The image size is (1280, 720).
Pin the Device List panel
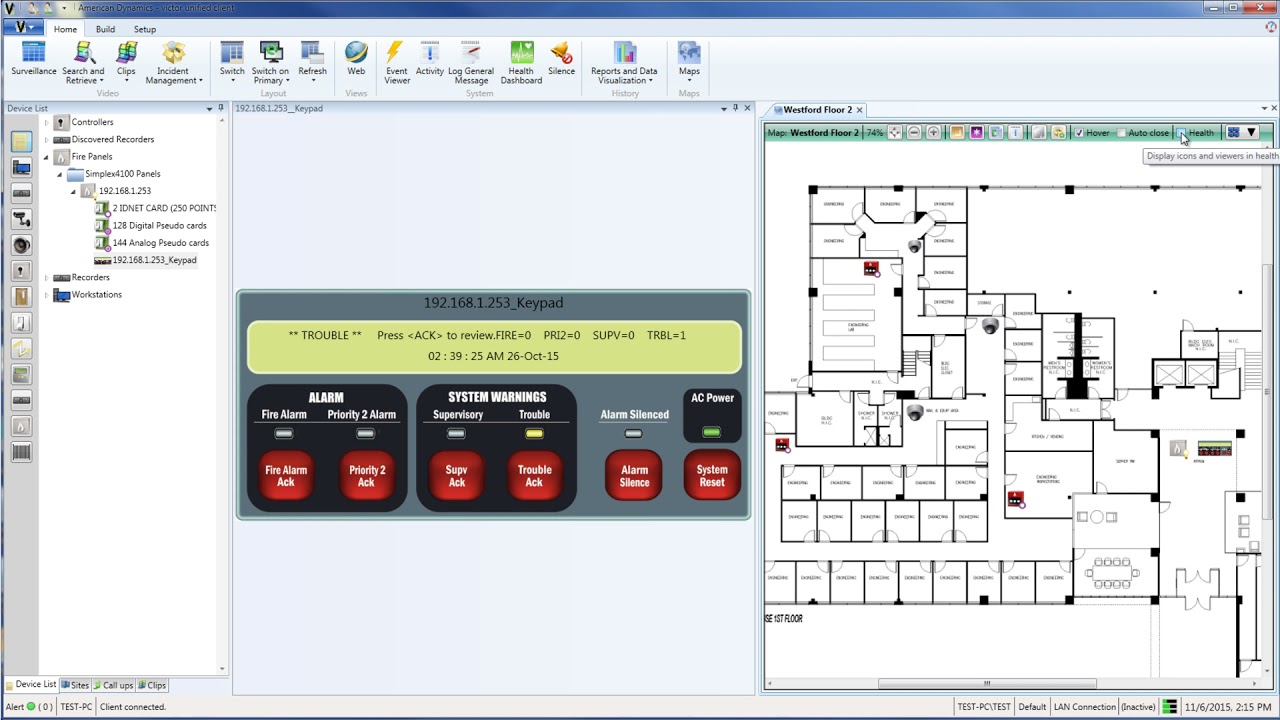coord(220,108)
